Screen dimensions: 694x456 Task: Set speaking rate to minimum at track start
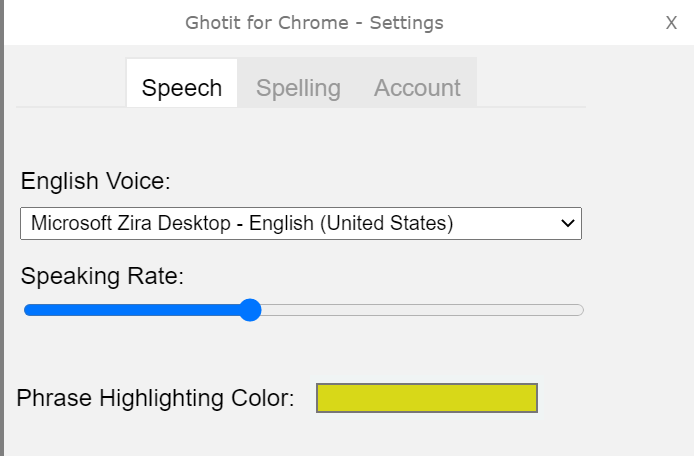27,310
